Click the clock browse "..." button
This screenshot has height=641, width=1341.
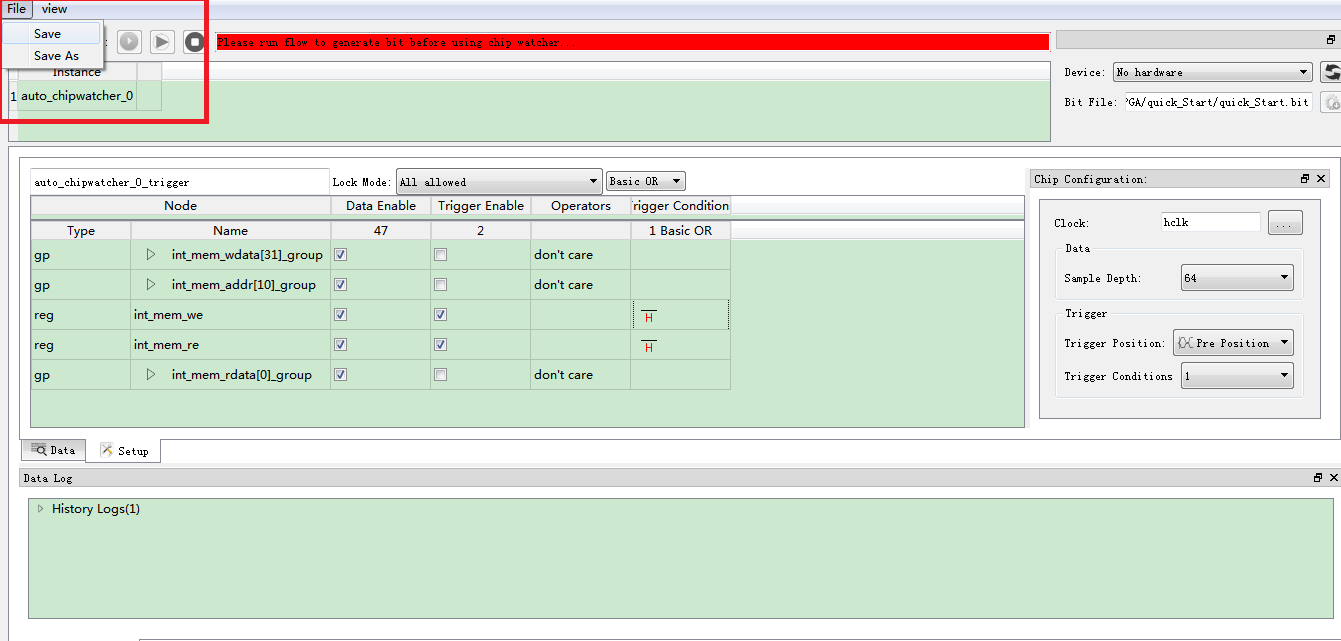pyautogui.click(x=1285, y=223)
